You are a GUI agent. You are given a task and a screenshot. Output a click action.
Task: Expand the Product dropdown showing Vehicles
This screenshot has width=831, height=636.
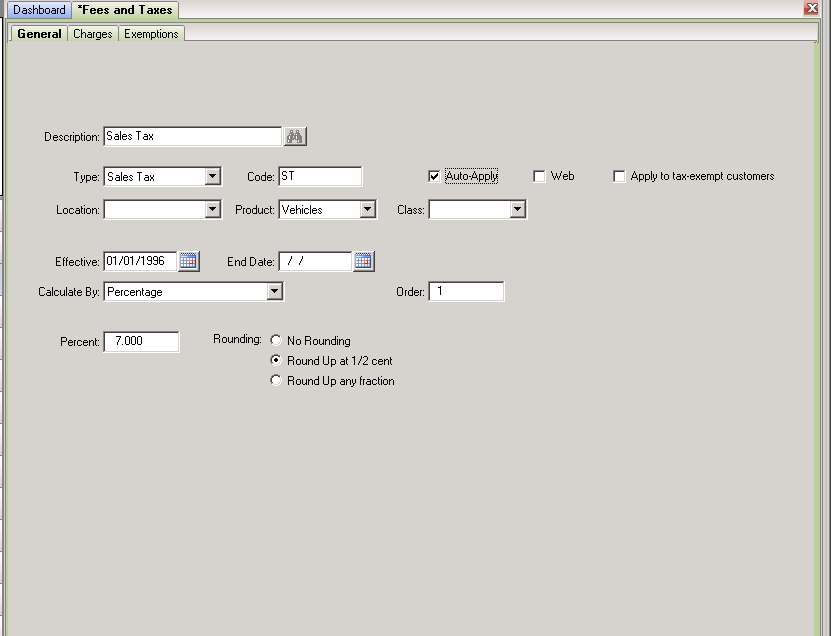[x=368, y=209]
